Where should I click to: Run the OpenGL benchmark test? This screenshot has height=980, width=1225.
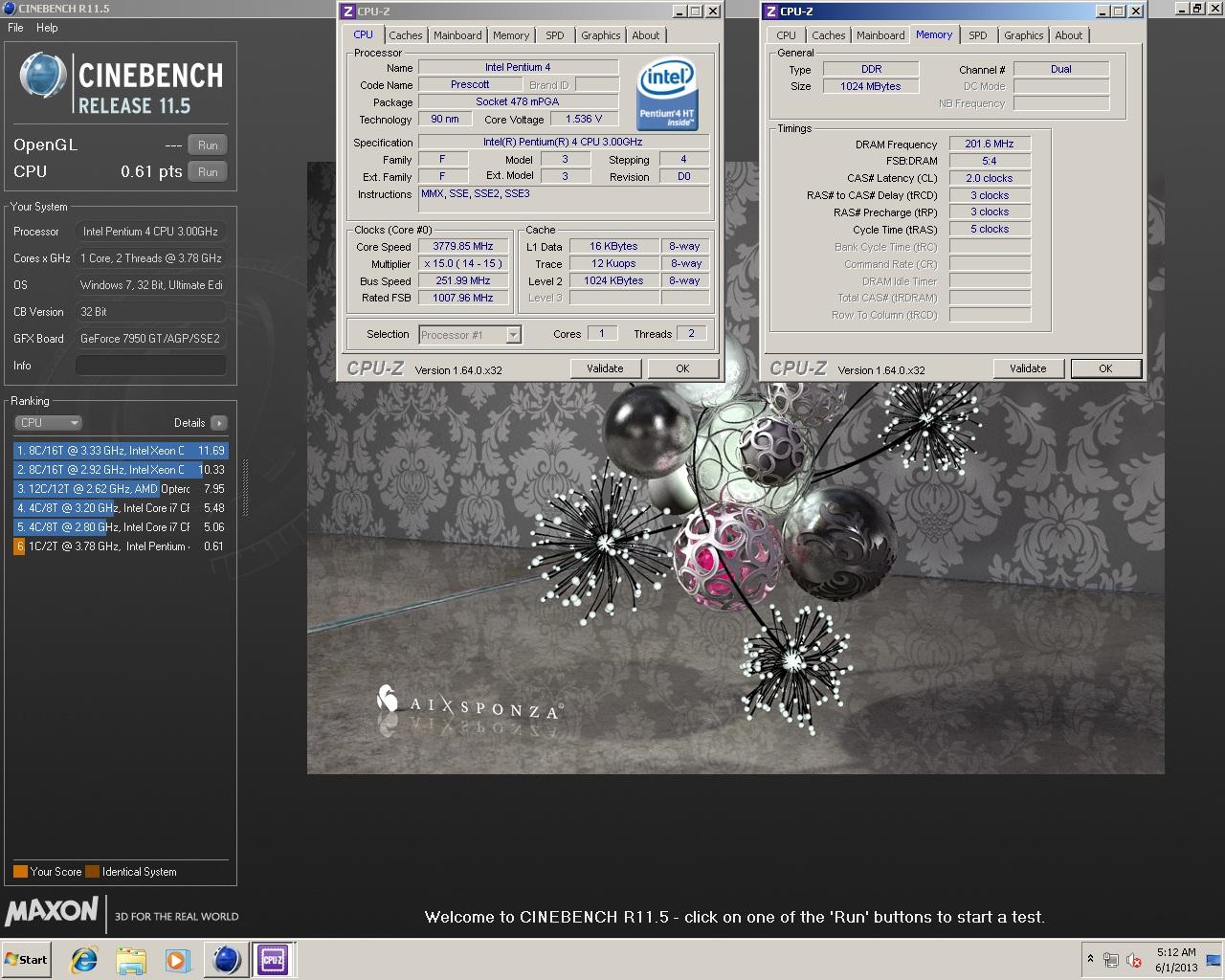coord(208,145)
